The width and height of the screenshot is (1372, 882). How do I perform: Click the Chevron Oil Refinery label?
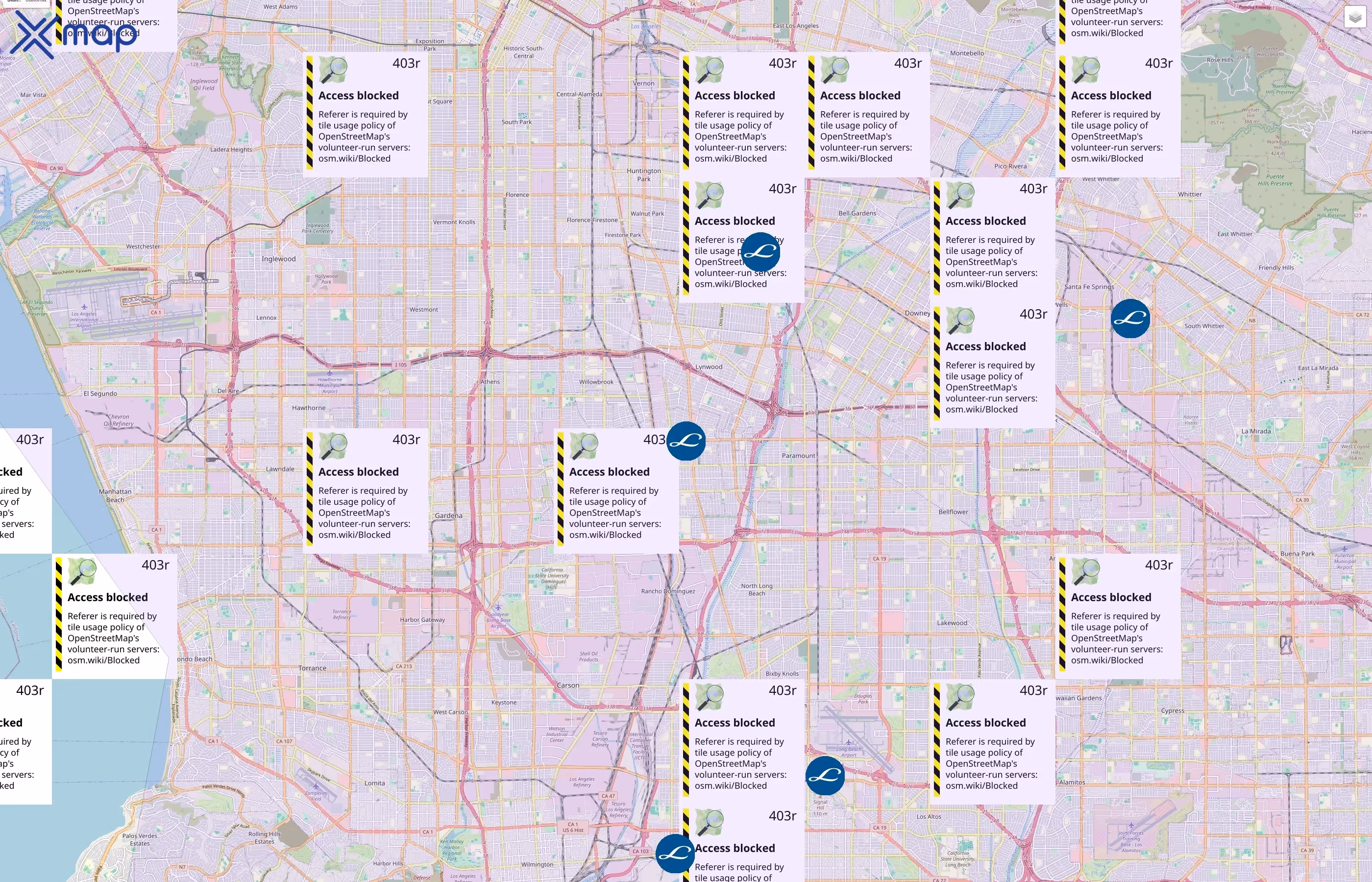119,420
